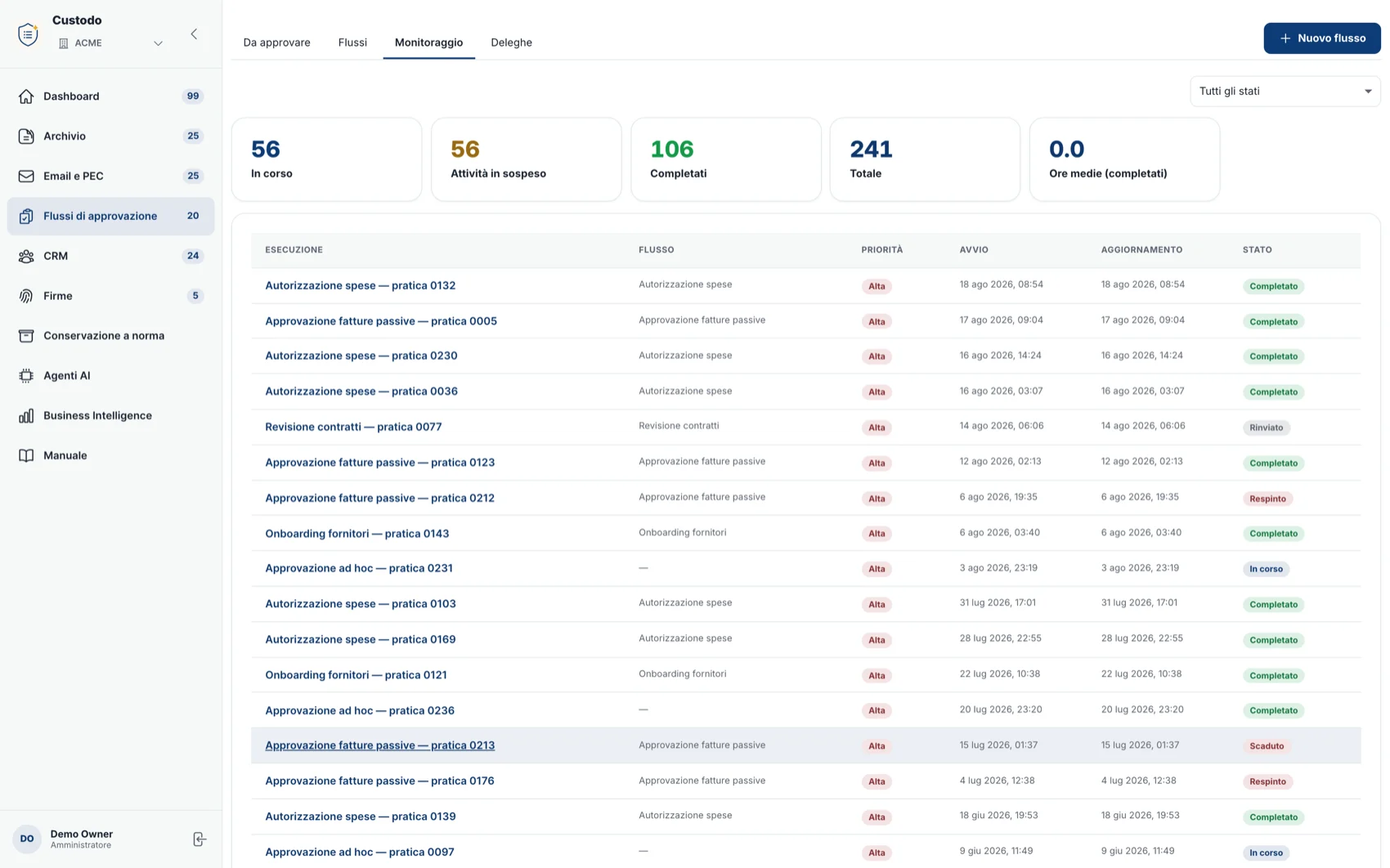Click the In corso summary card
1390x868 pixels.
click(x=326, y=159)
